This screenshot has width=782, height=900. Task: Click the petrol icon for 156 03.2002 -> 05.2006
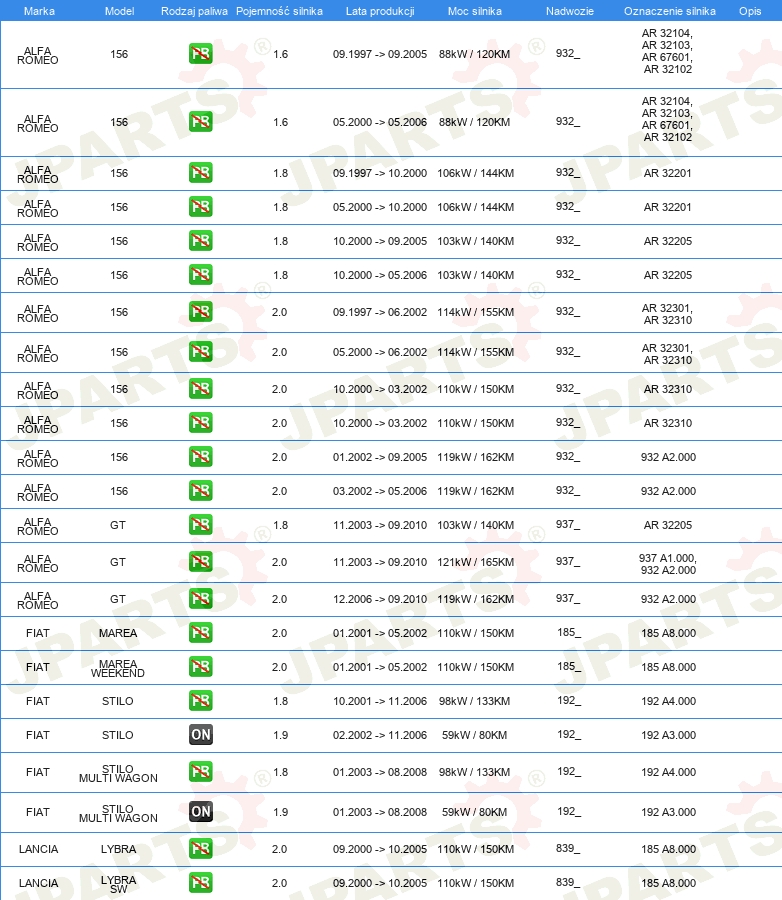pos(200,491)
